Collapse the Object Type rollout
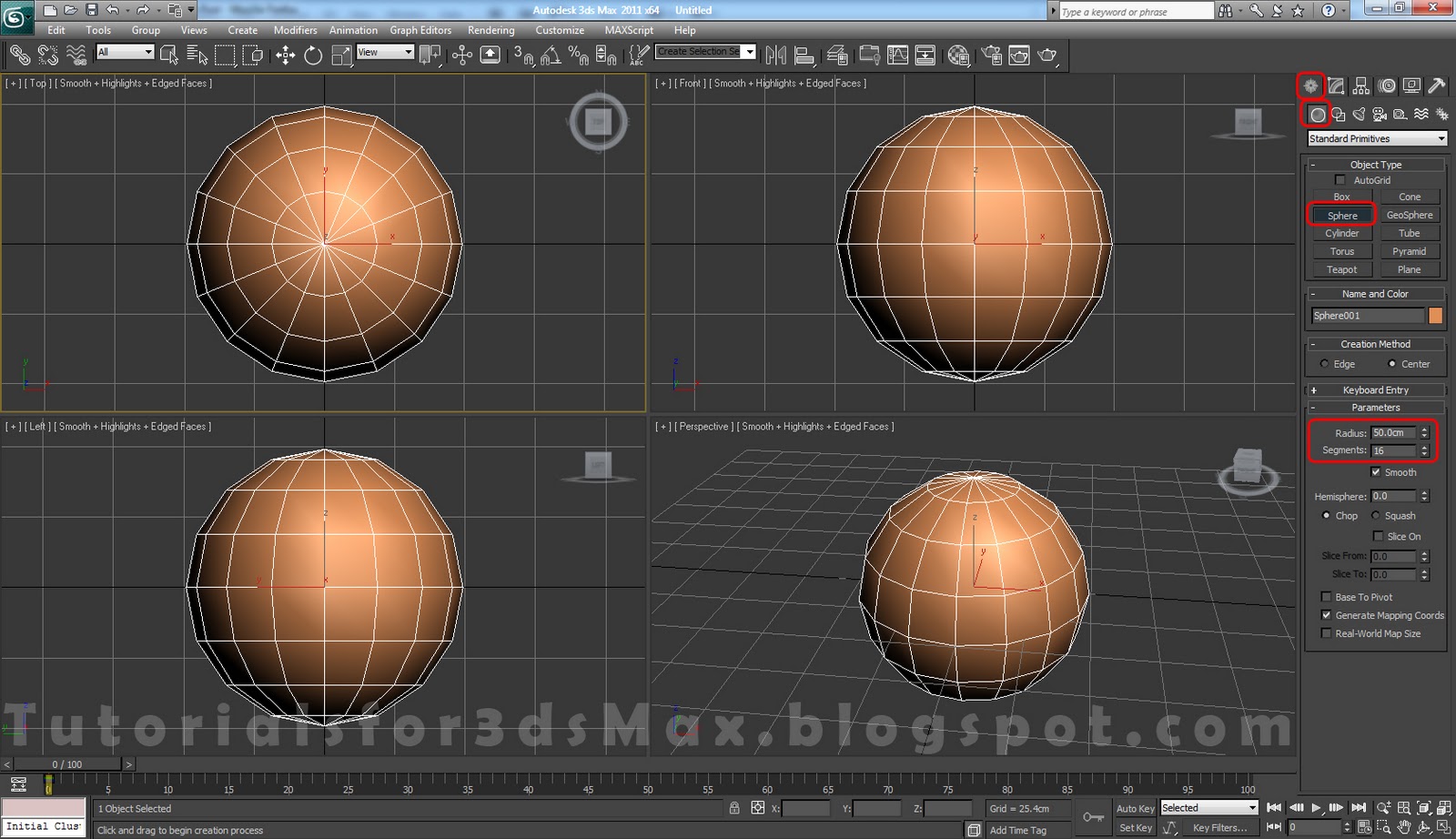The image size is (1456, 839). tap(1375, 165)
